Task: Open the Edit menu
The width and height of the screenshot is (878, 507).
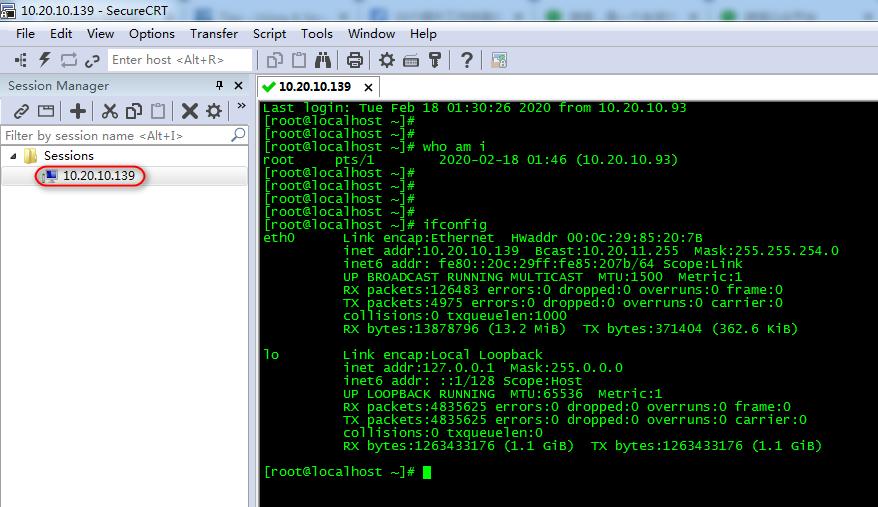Action: [x=60, y=34]
